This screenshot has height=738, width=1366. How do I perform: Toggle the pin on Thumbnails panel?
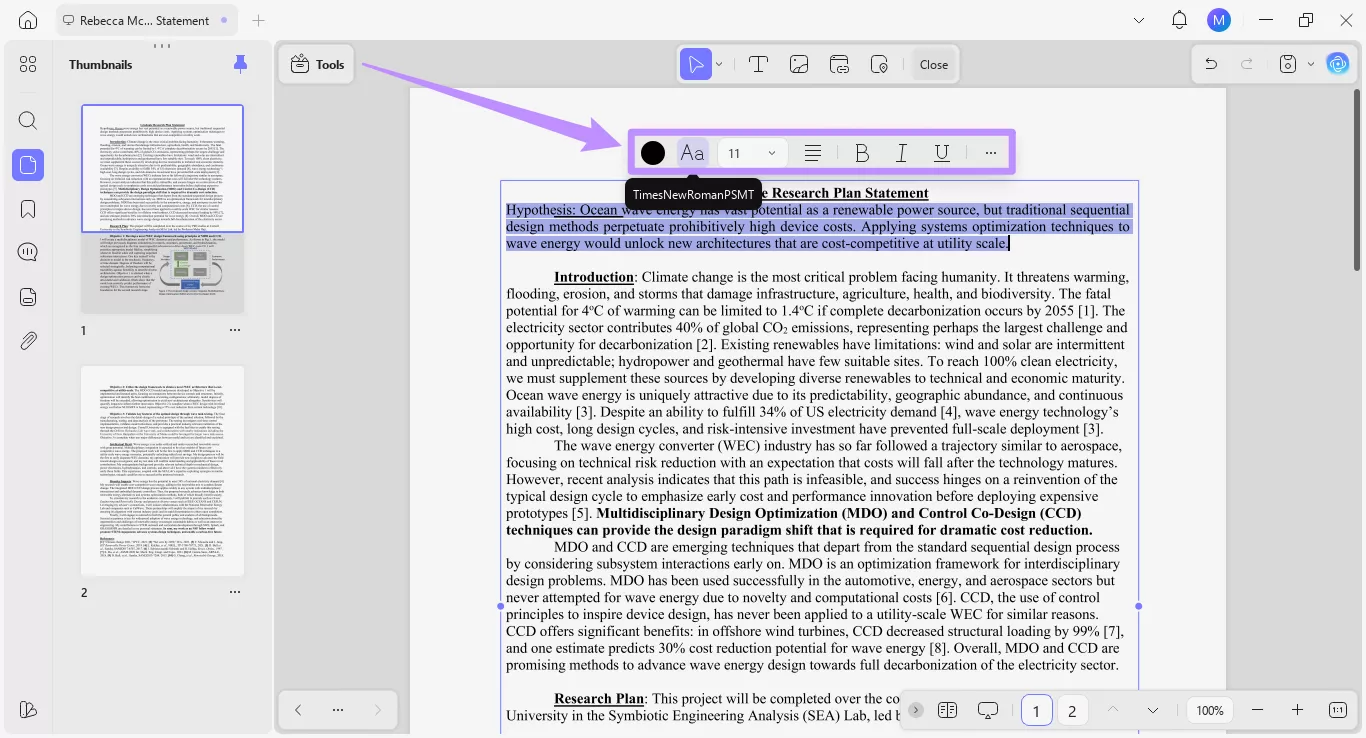click(x=240, y=64)
